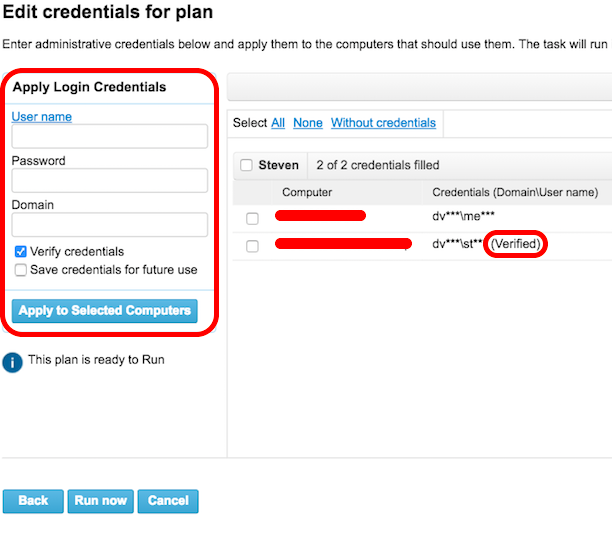Click the dv***\me*** credentials entry
The image size is (612, 535).
[463, 216]
